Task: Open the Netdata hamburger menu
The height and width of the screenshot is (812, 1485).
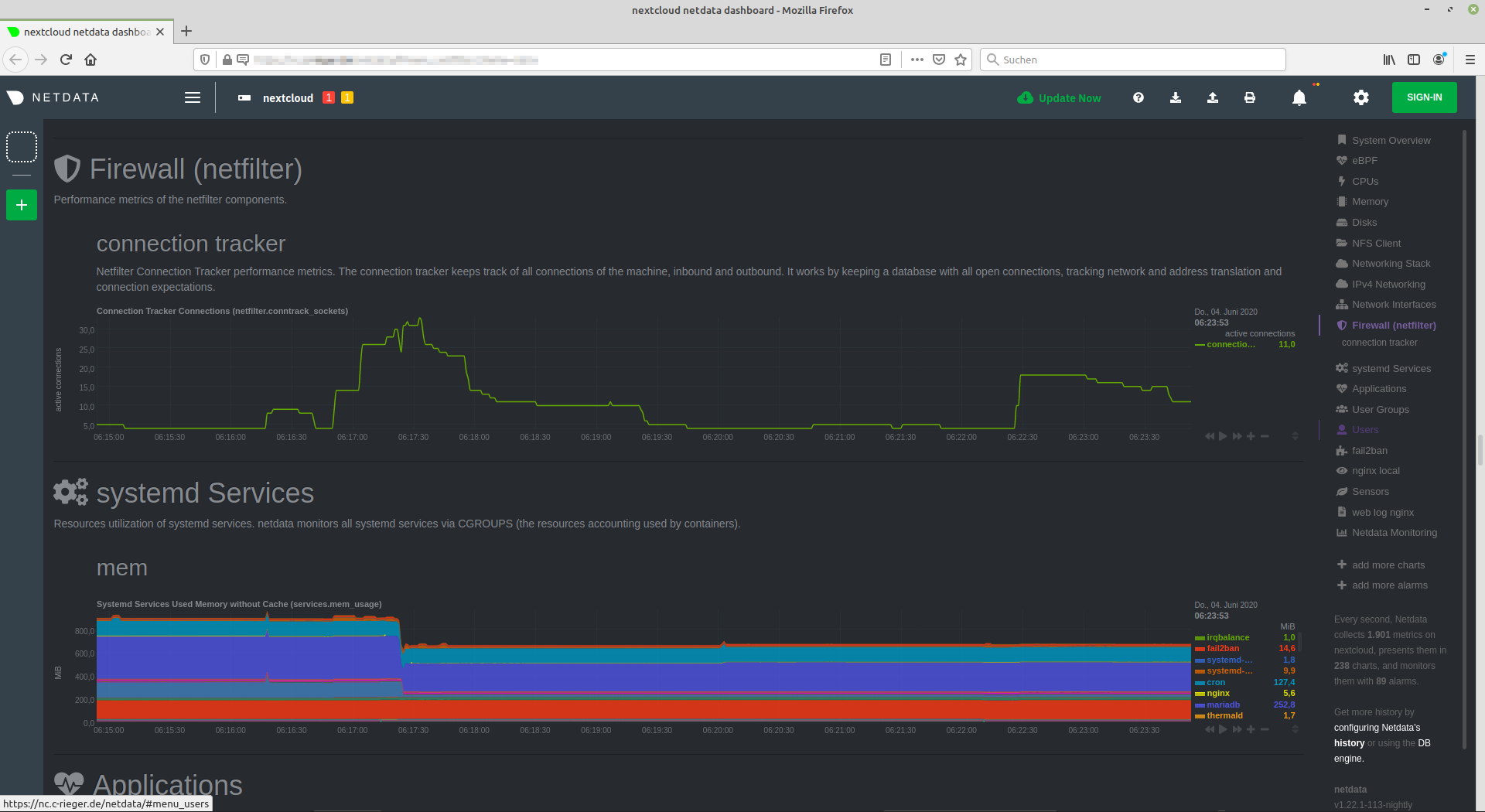Action: [x=193, y=97]
